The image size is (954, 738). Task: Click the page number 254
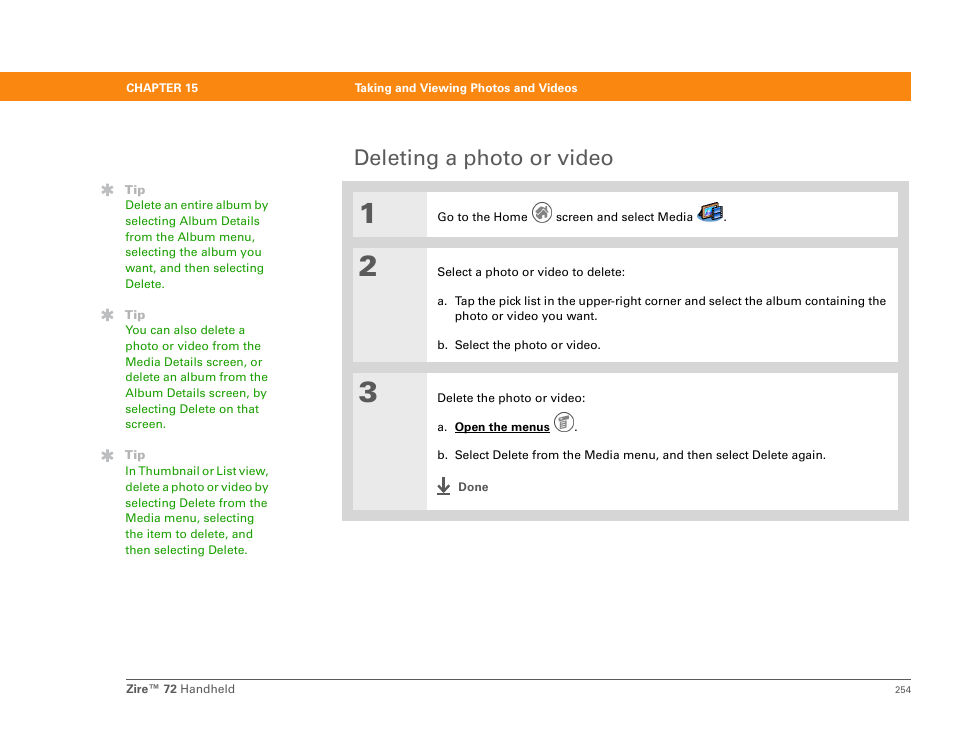point(903,689)
